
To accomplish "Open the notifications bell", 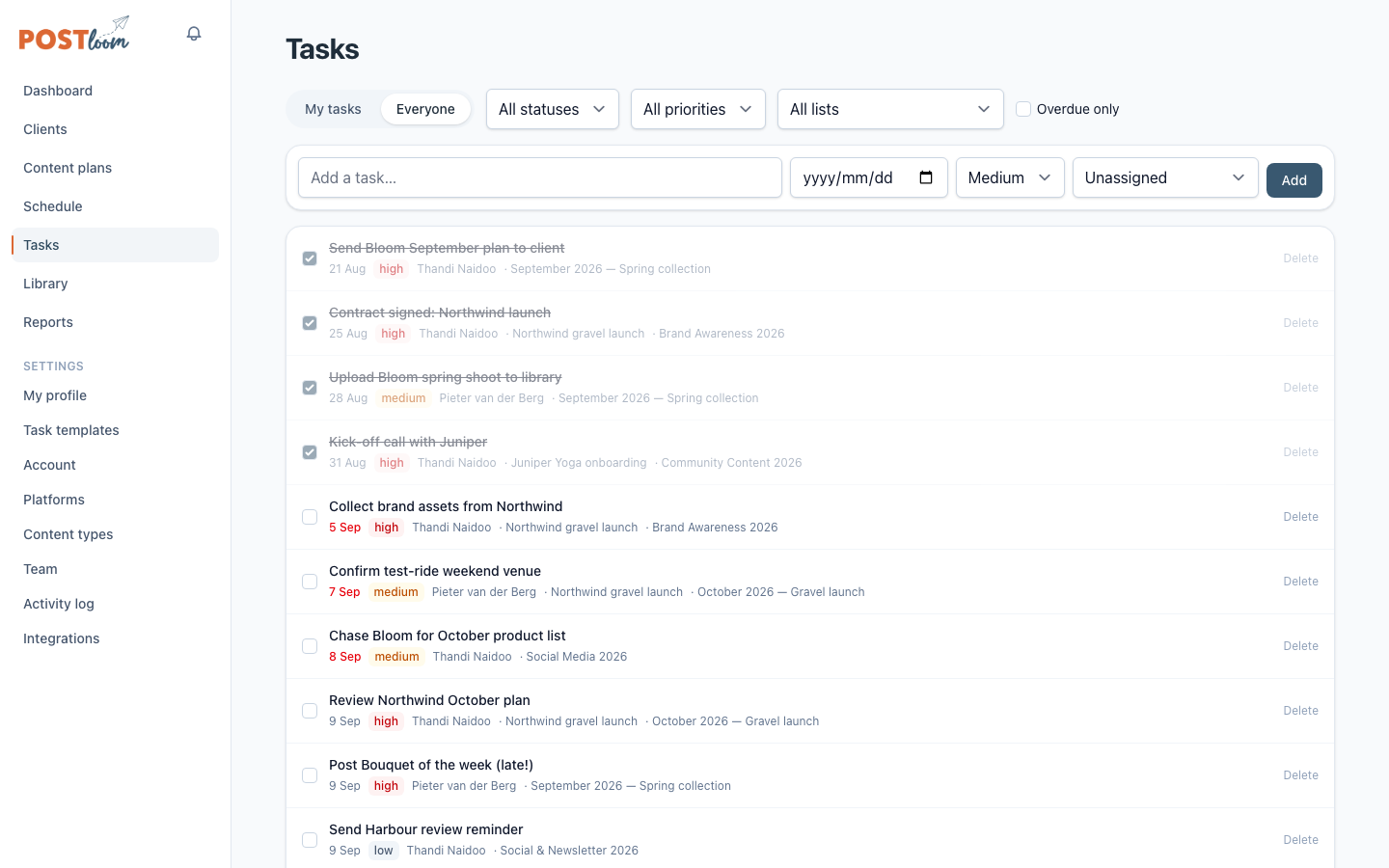I will [194, 34].
